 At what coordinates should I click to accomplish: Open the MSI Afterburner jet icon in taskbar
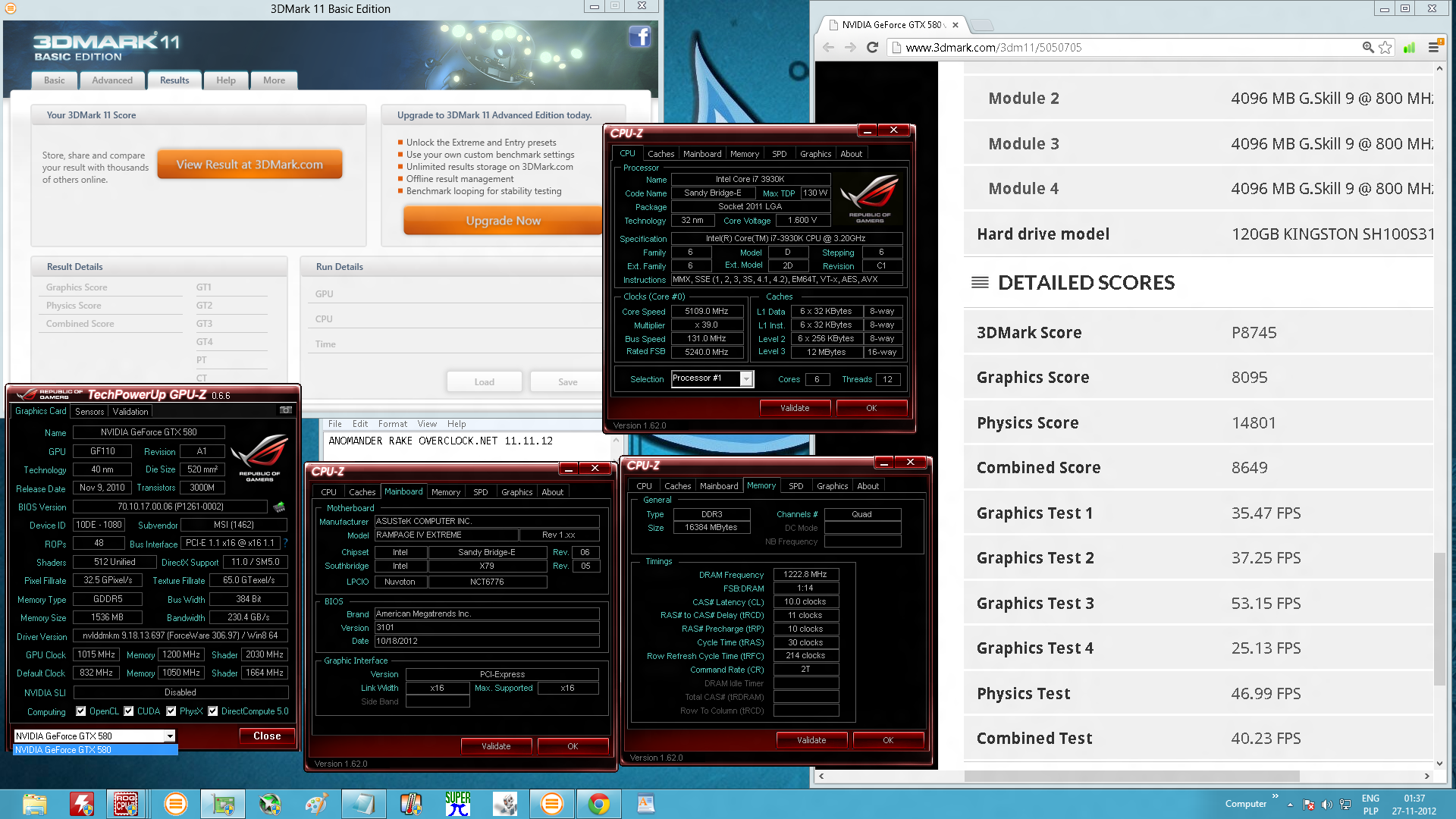(x=270, y=804)
